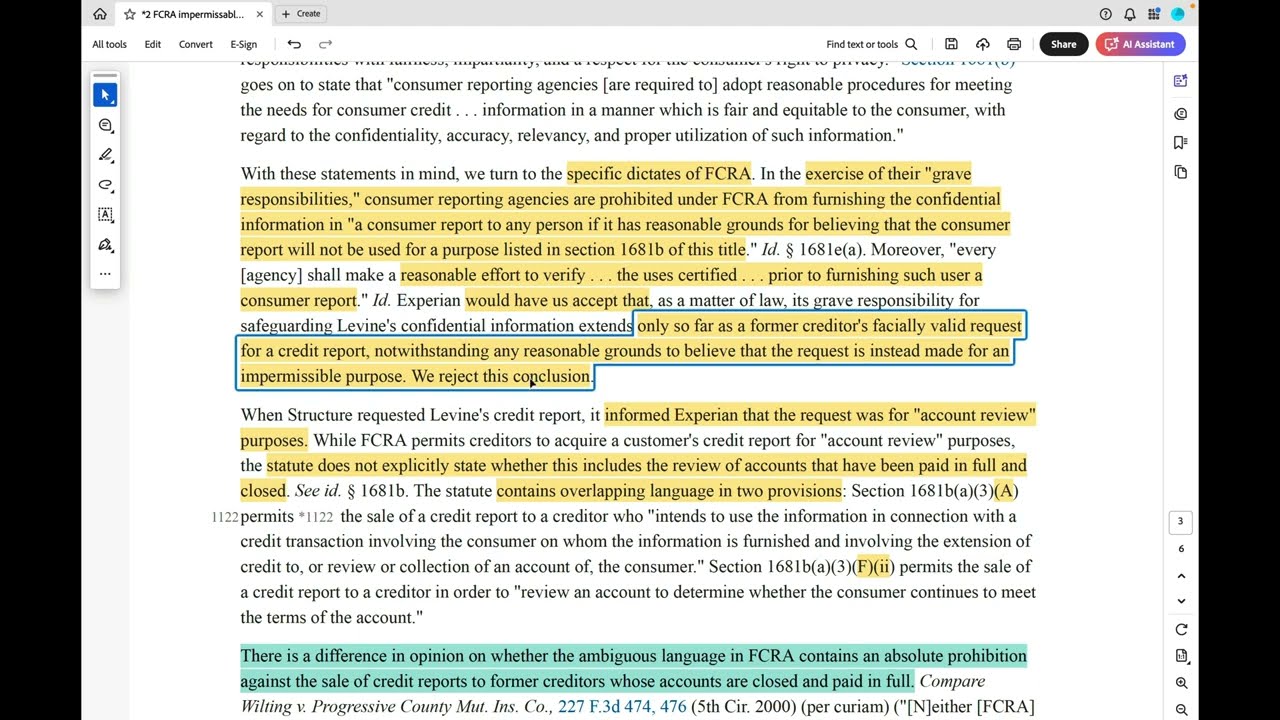This screenshot has width=1280, height=720.
Task: Open page thumbnails panel icon on right rail
Action: pos(1181,172)
